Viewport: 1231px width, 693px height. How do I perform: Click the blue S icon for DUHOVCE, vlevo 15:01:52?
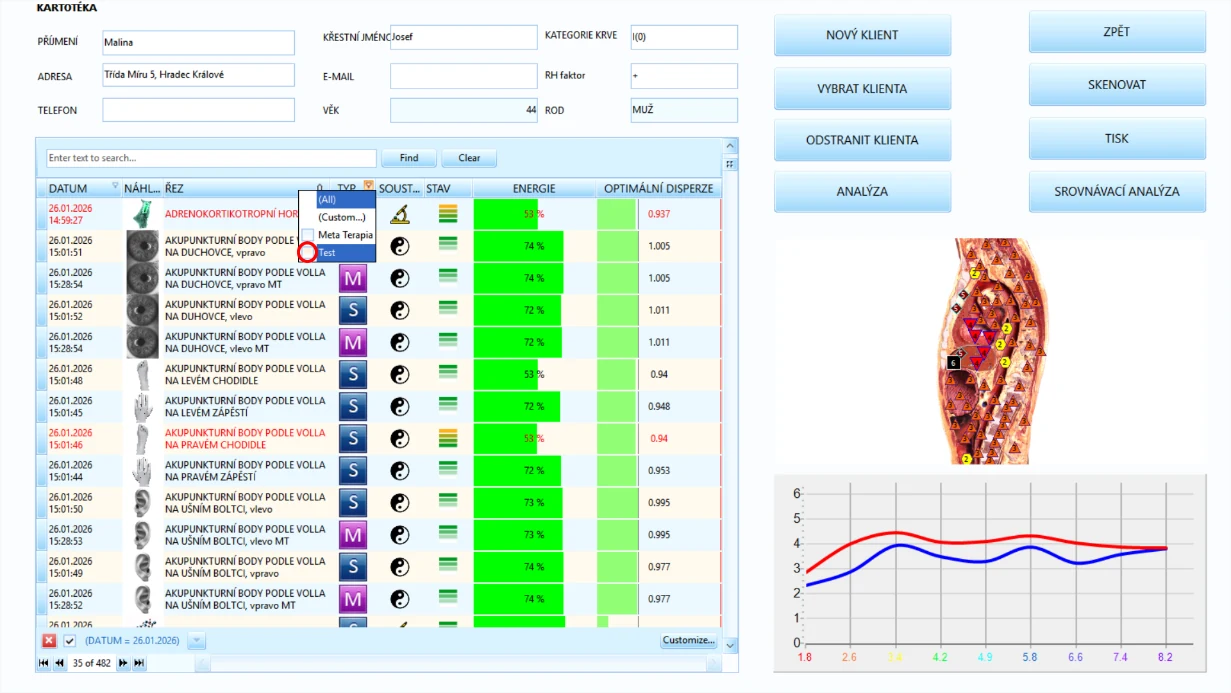352,310
